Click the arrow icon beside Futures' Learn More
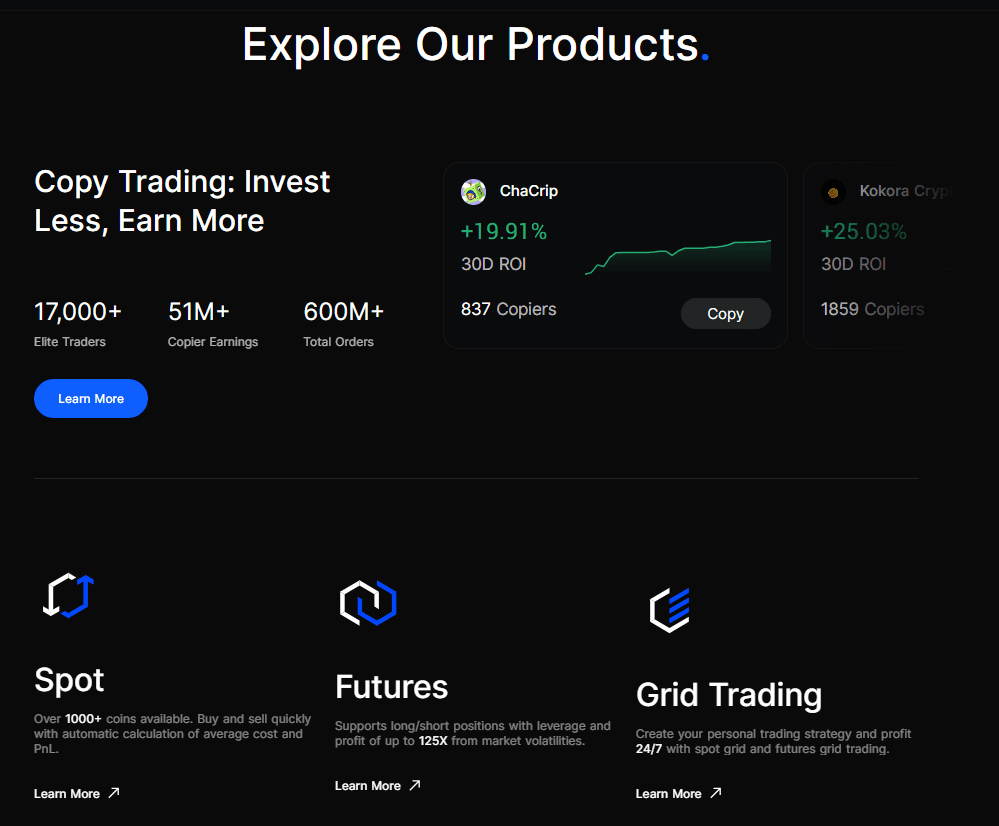Image resolution: width=999 pixels, height=826 pixels. coord(416,785)
